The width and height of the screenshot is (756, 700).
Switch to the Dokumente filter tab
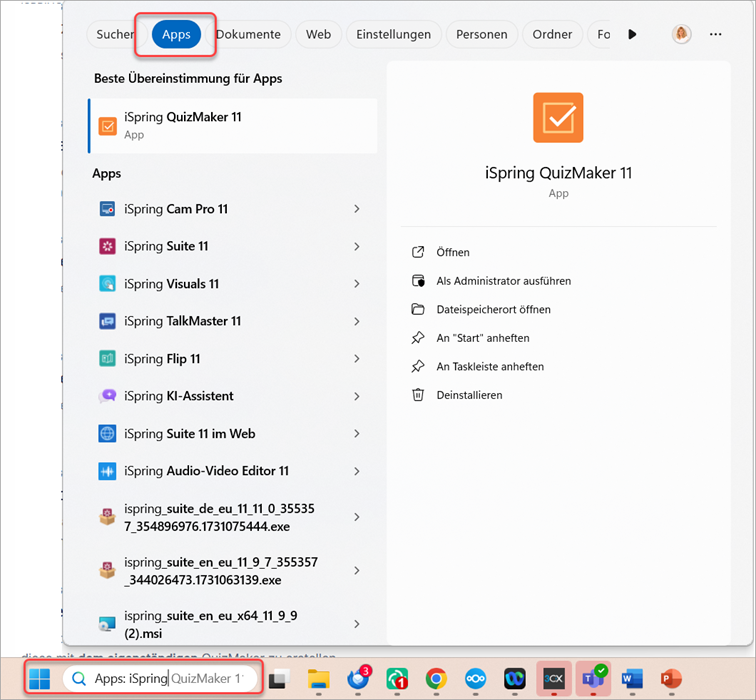[249, 34]
